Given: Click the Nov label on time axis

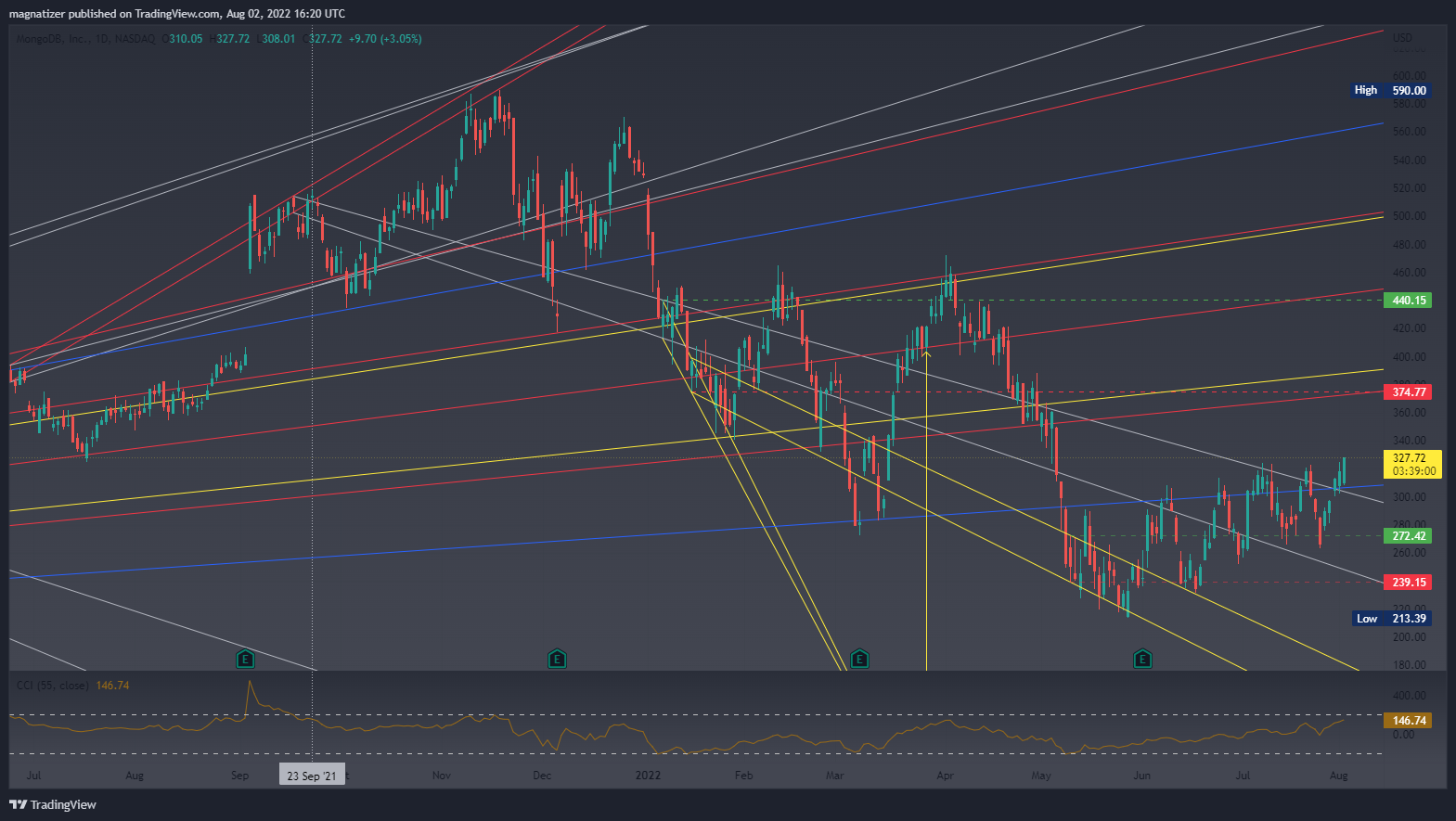Looking at the screenshot, I should pos(442,776).
